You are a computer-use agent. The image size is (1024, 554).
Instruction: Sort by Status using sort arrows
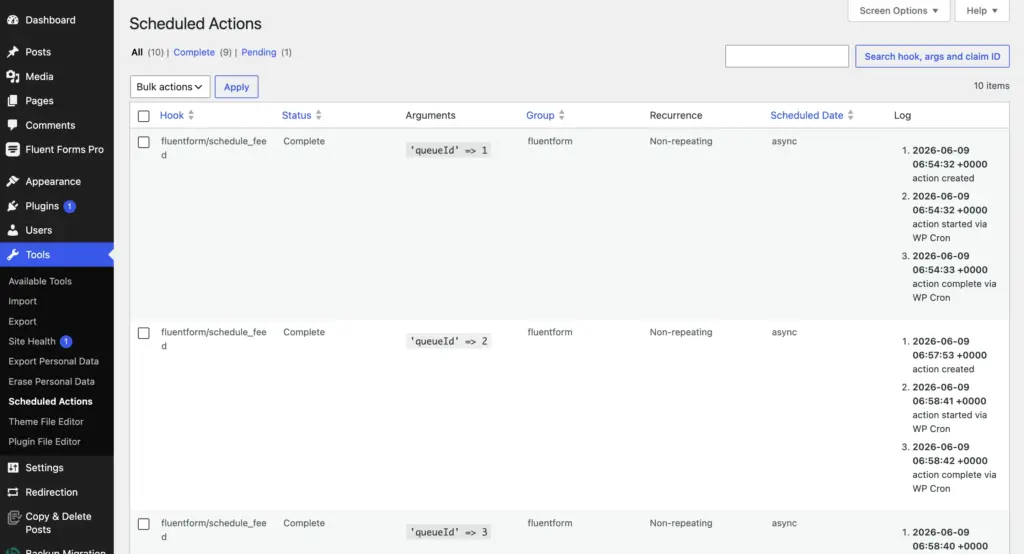click(318, 115)
